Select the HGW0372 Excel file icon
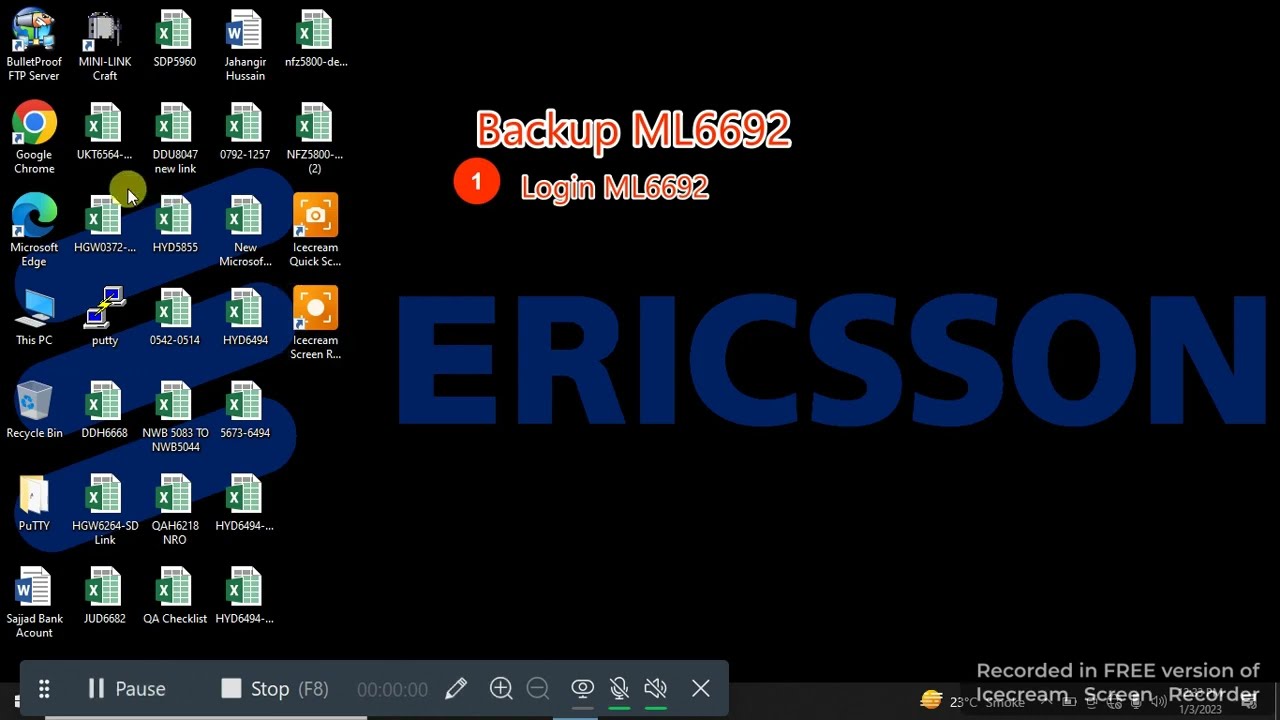Viewport: 1280px width, 720px height. coord(105,225)
